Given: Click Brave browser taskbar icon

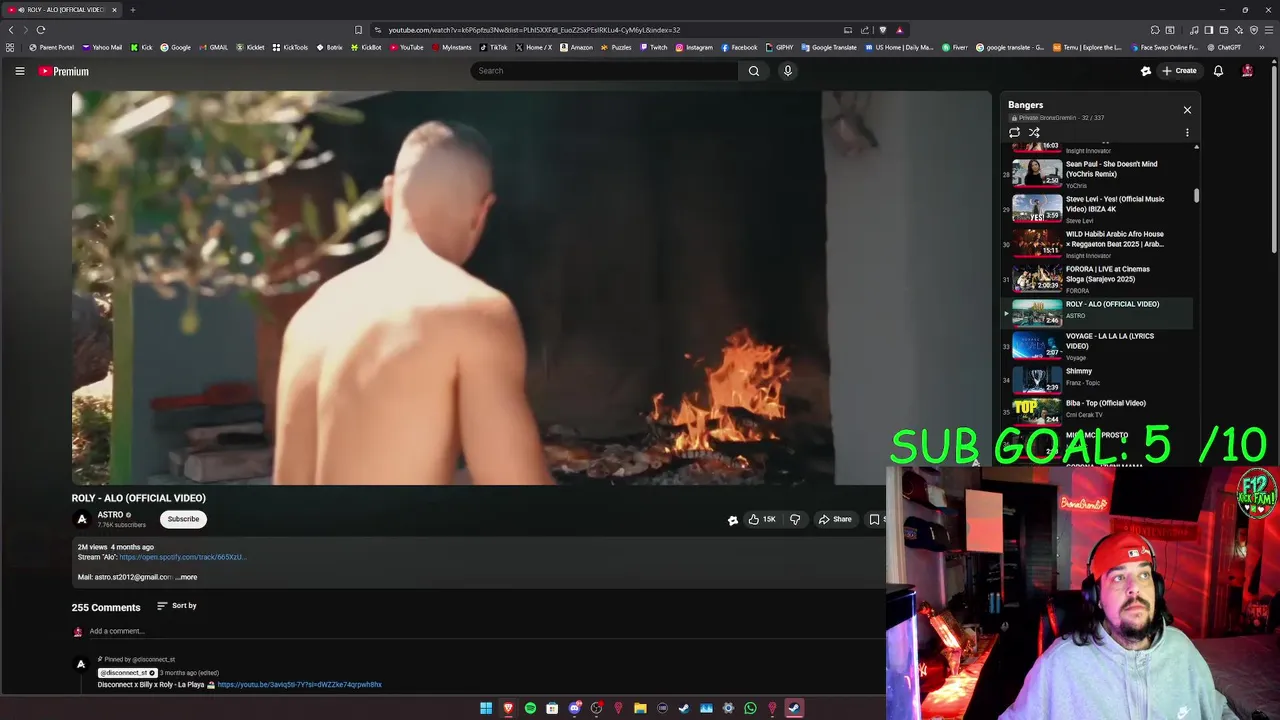Looking at the screenshot, I should pyautogui.click(x=508, y=708).
